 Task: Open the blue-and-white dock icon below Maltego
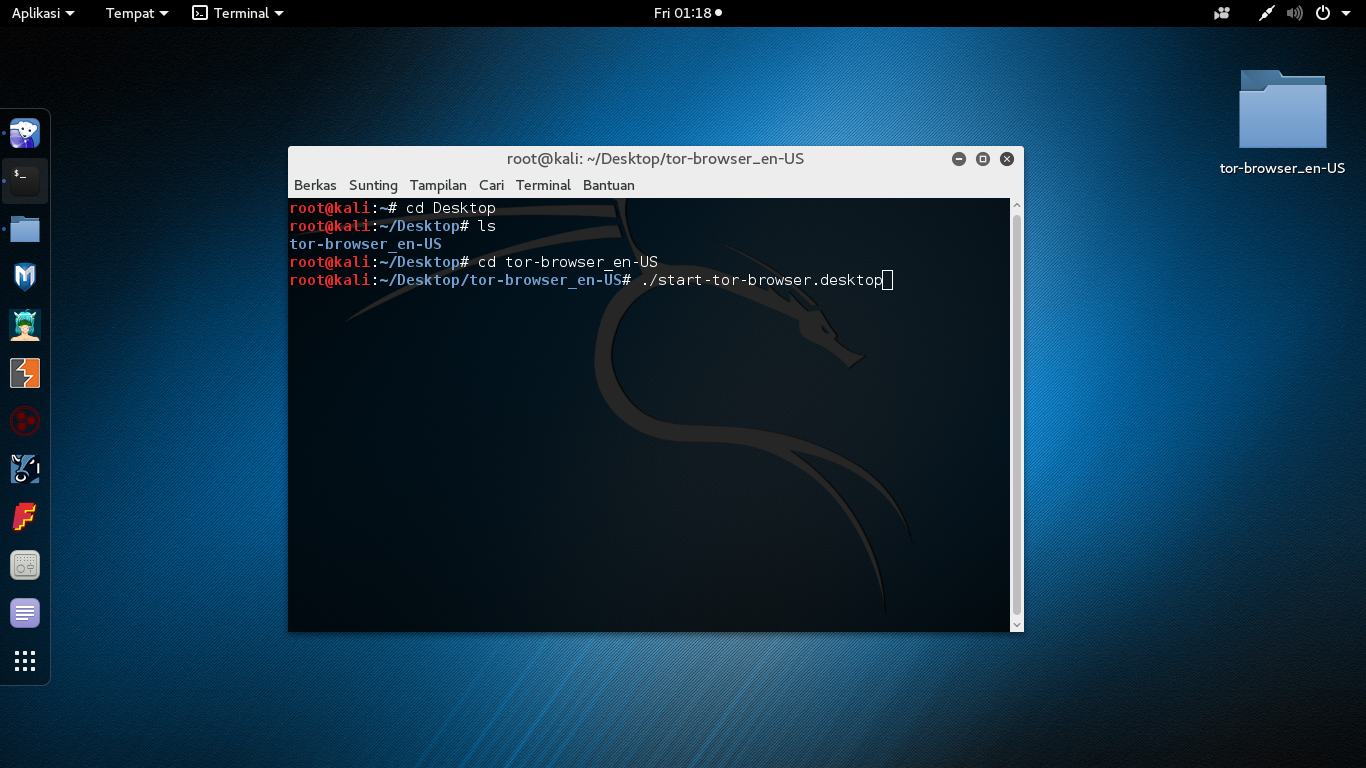(x=25, y=469)
